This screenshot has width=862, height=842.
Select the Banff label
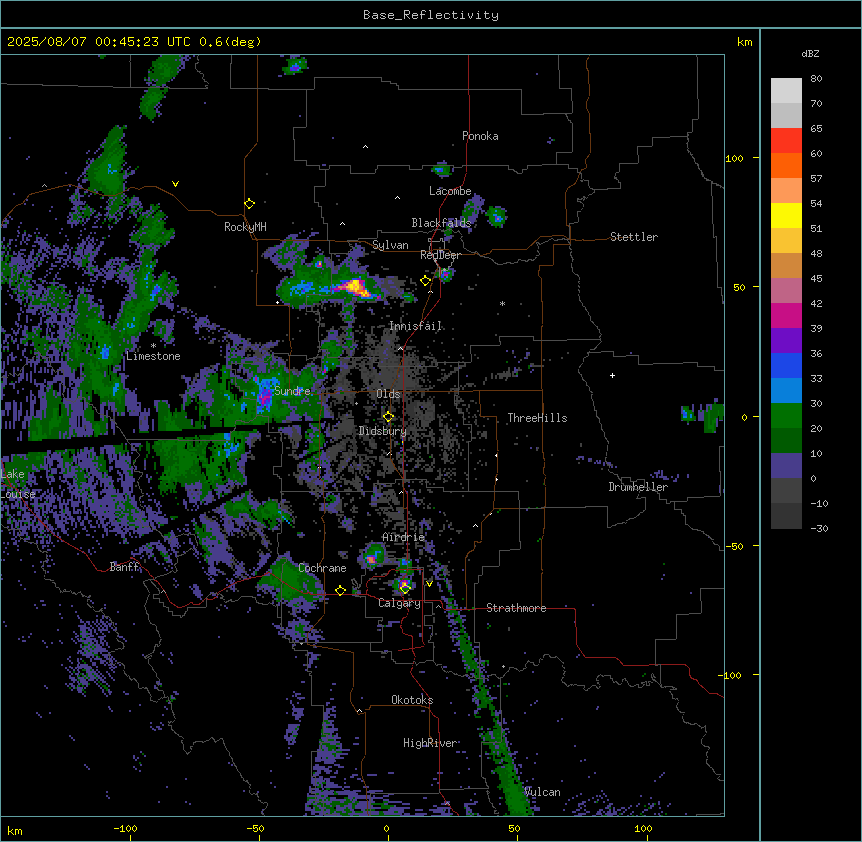pyautogui.click(x=124, y=567)
